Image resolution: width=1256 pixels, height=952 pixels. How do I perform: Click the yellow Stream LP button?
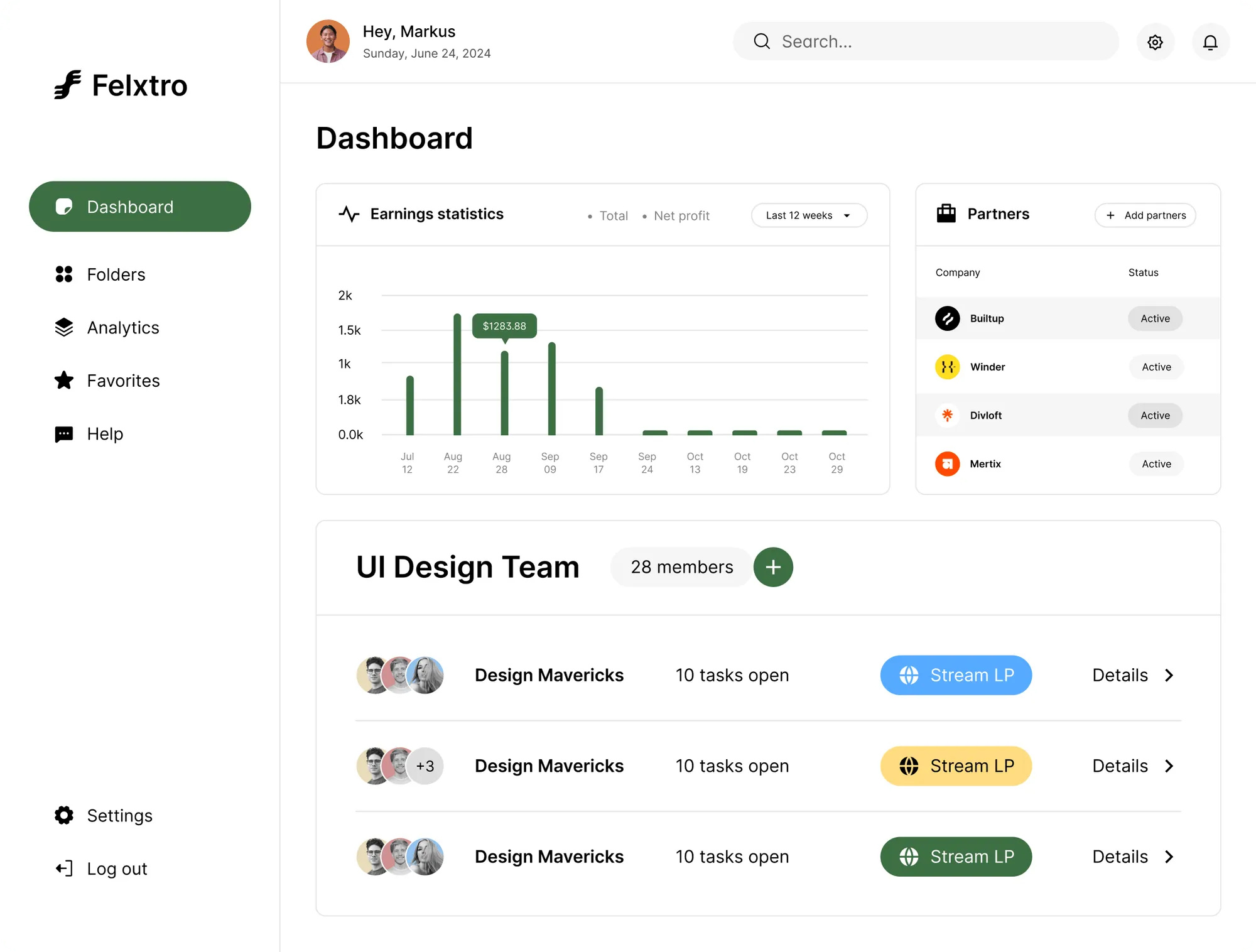pyautogui.click(x=956, y=766)
